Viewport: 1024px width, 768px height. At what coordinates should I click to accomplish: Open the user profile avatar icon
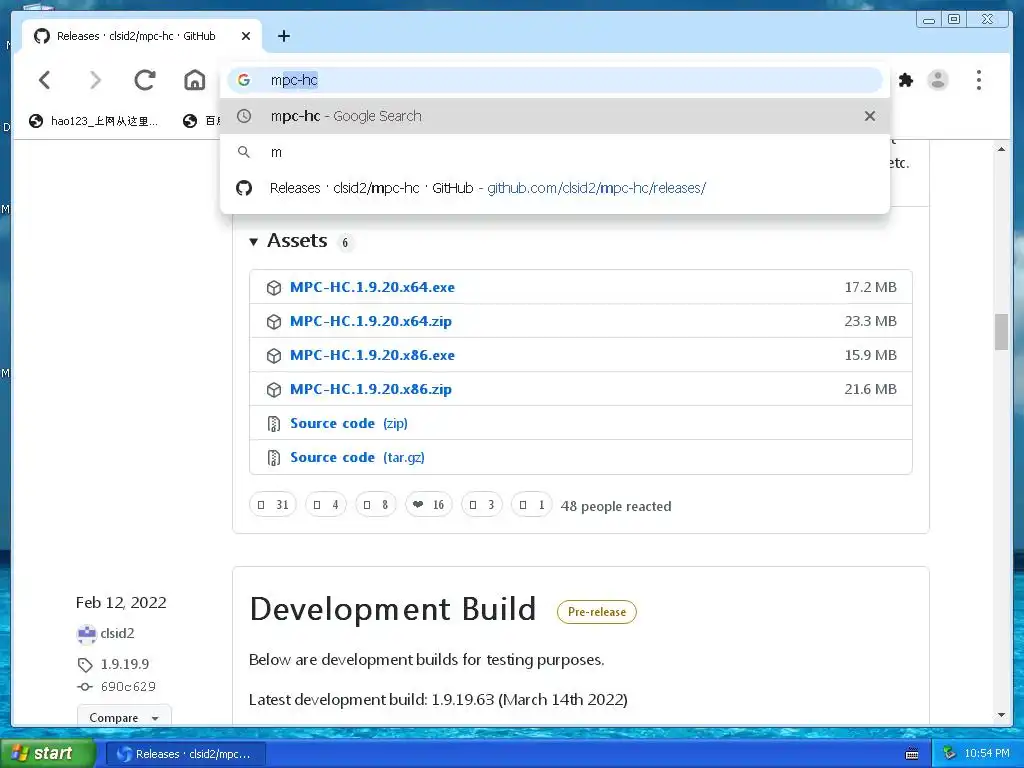(938, 80)
